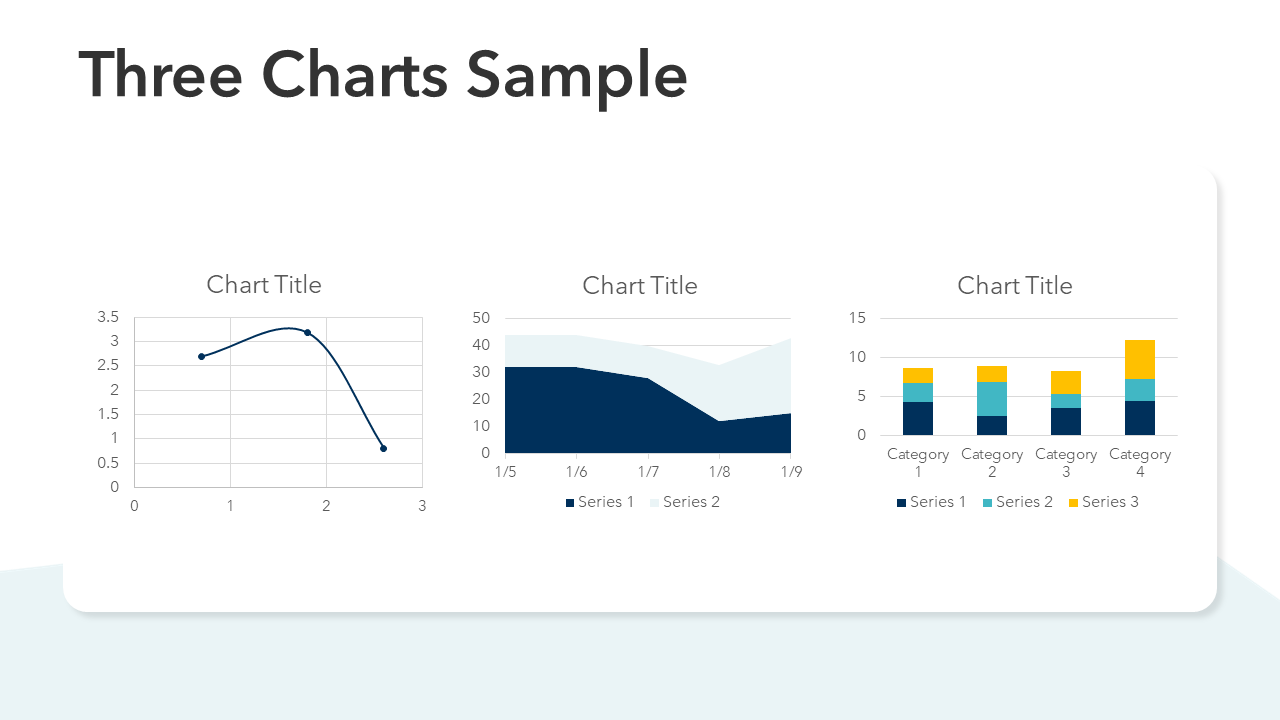1280x720 pixels.
Task: Click the 1/7 date label on the area chart axis
Action: click(x=648, y=472)
